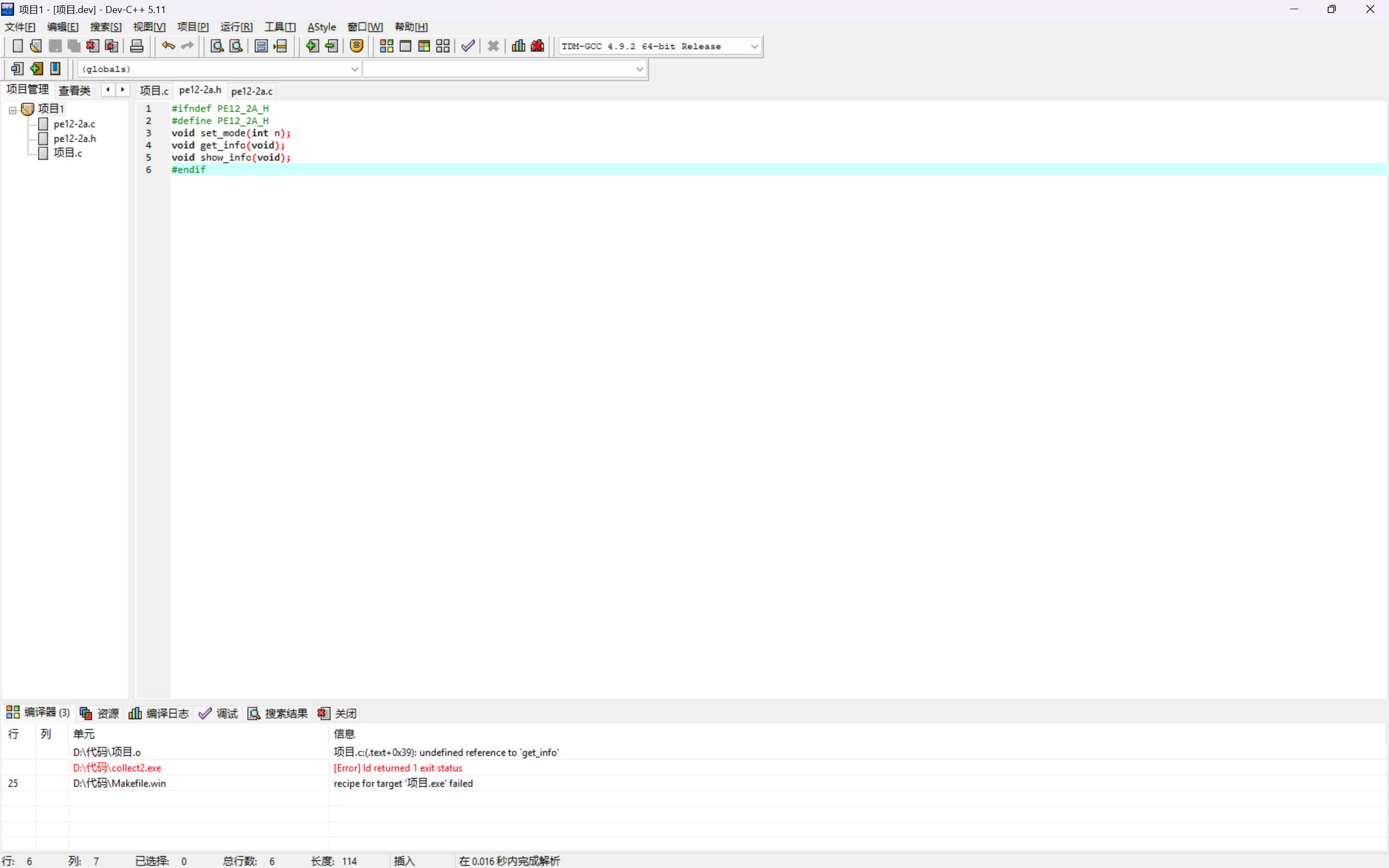Screen dimensions: 1389x868
Task: Click the profile analysis bar chart icon
Action: [518, 46]
